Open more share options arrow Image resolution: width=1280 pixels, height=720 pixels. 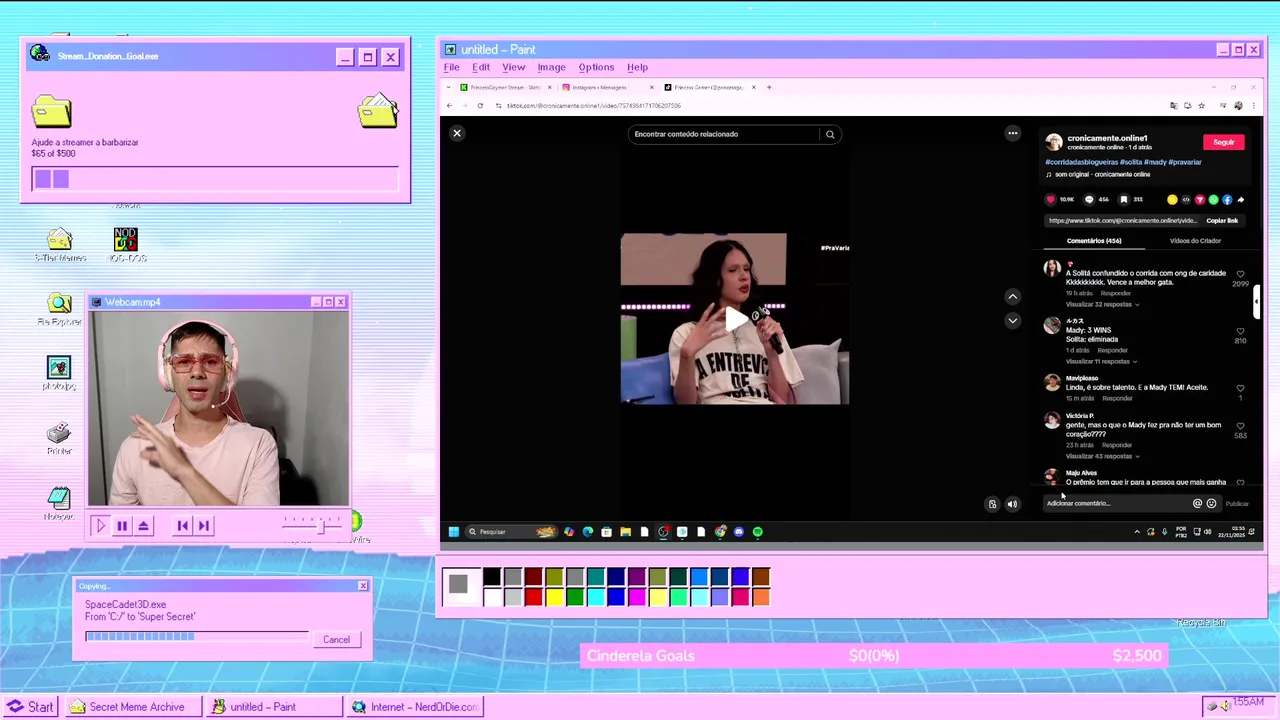(x=1240, y=199)
